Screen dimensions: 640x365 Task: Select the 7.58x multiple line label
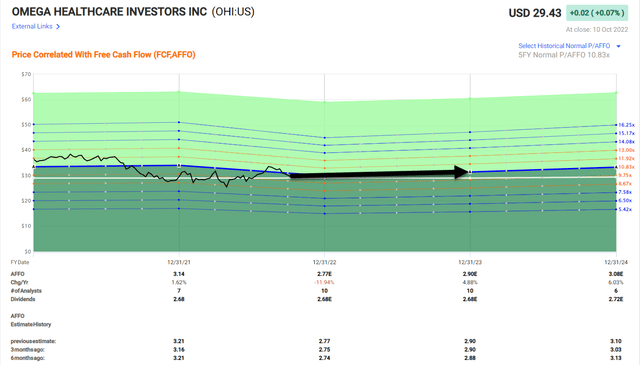625,192
